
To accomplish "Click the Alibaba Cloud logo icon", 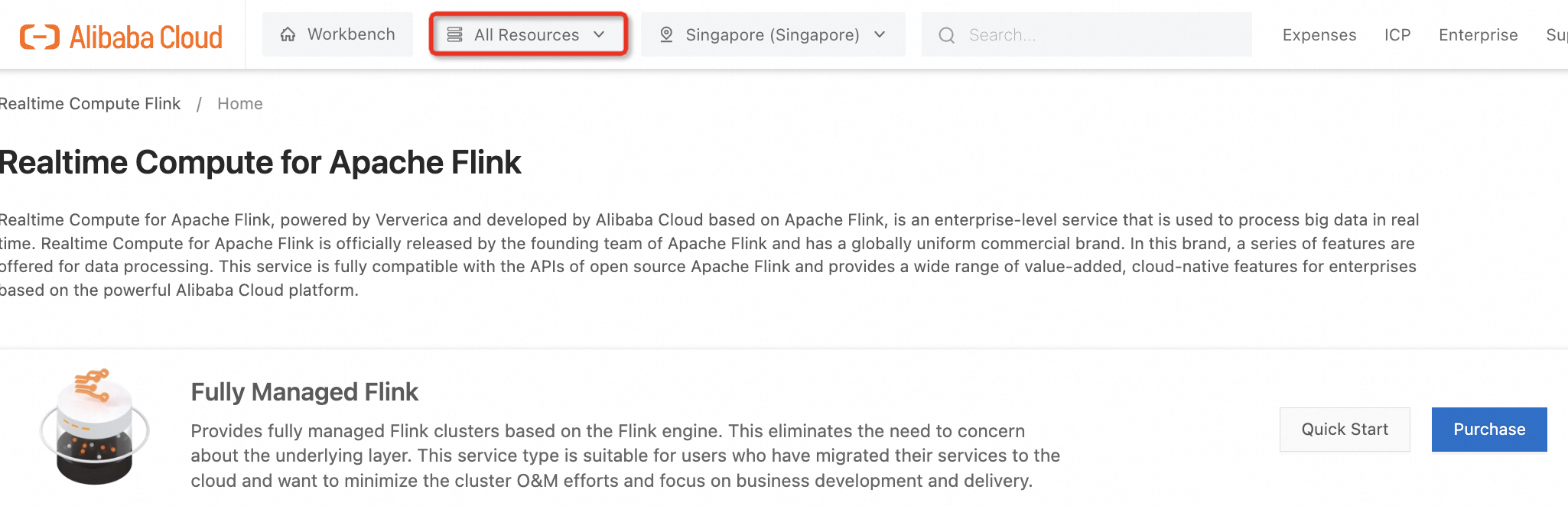I will pos(40,36).
